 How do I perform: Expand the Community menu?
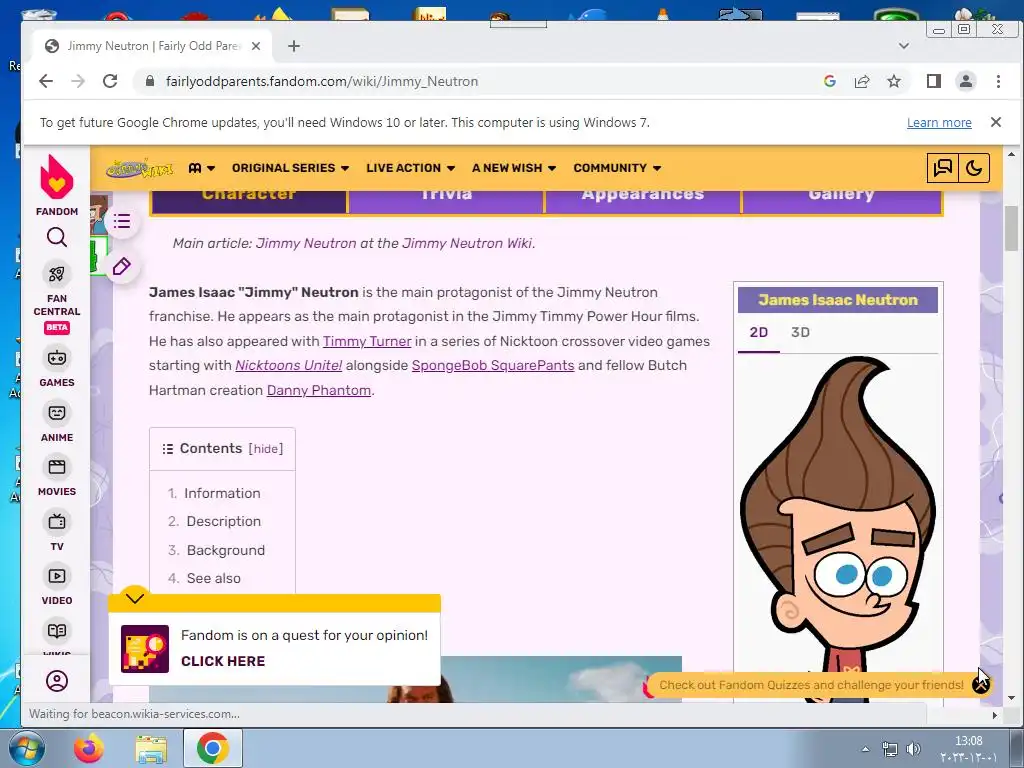(617, 168)
